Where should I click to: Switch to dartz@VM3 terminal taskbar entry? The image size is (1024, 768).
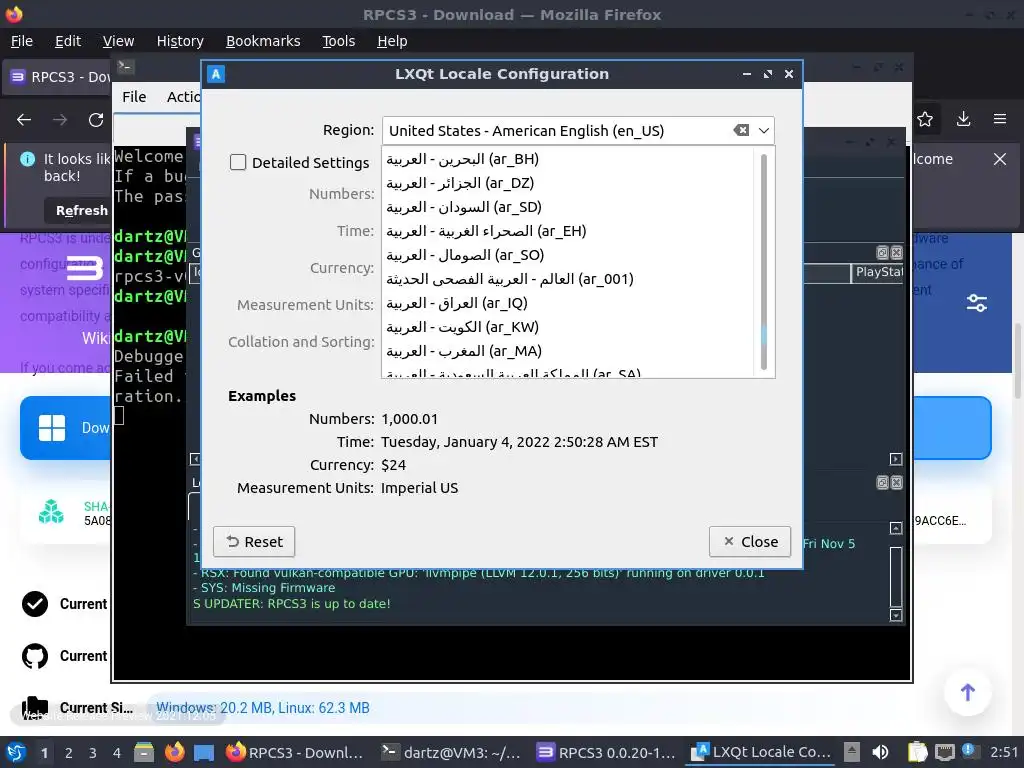[451, 752]
